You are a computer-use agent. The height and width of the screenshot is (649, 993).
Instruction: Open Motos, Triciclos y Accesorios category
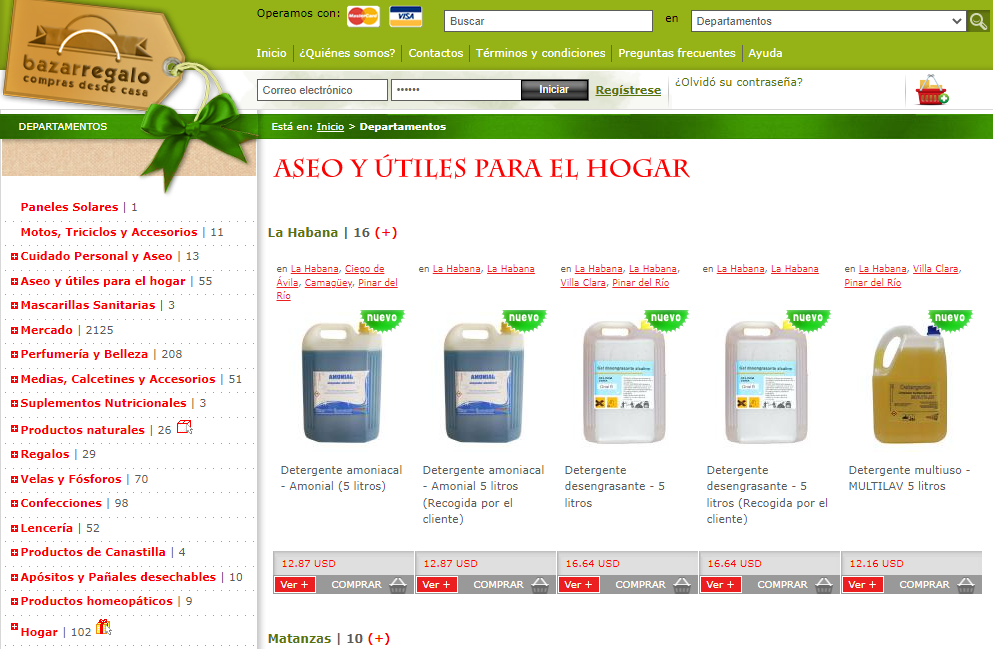(109, 232)
